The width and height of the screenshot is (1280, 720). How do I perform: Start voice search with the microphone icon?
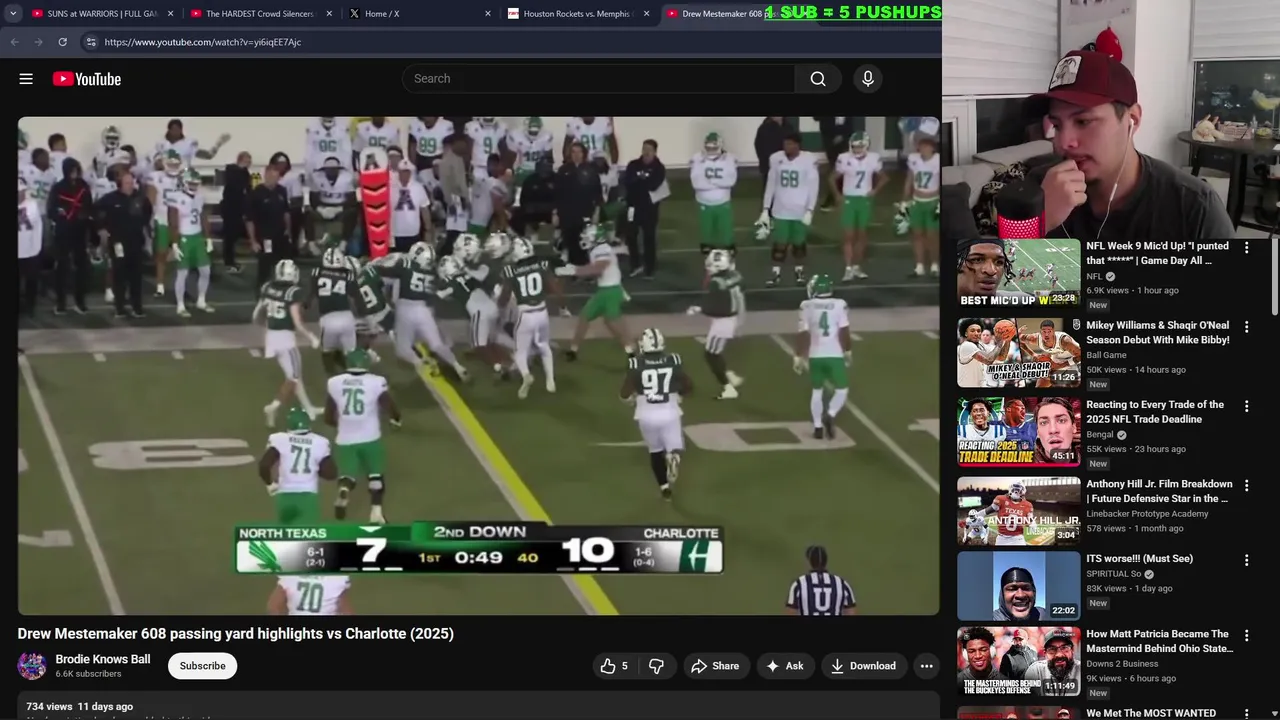pyautogui.click(x=868, y=79)
